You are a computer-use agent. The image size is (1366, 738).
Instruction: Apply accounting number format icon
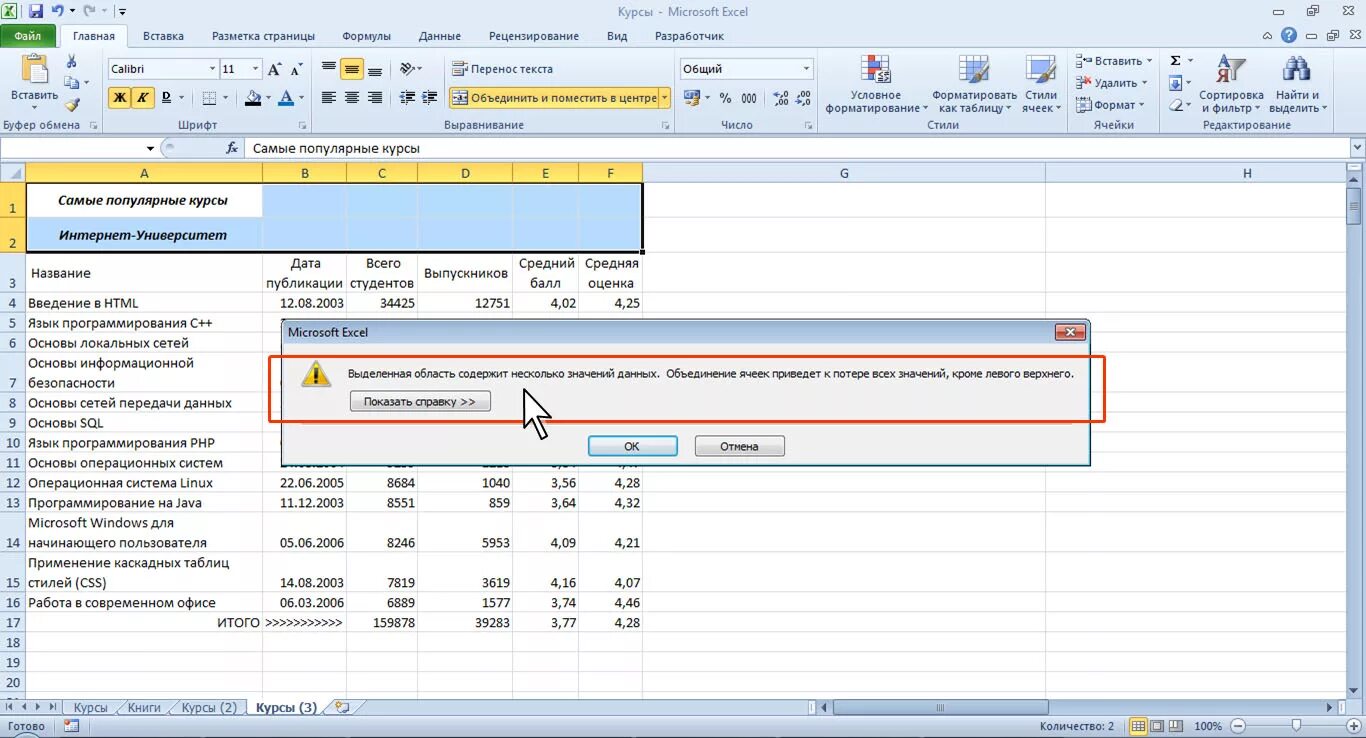click(692, 98)
